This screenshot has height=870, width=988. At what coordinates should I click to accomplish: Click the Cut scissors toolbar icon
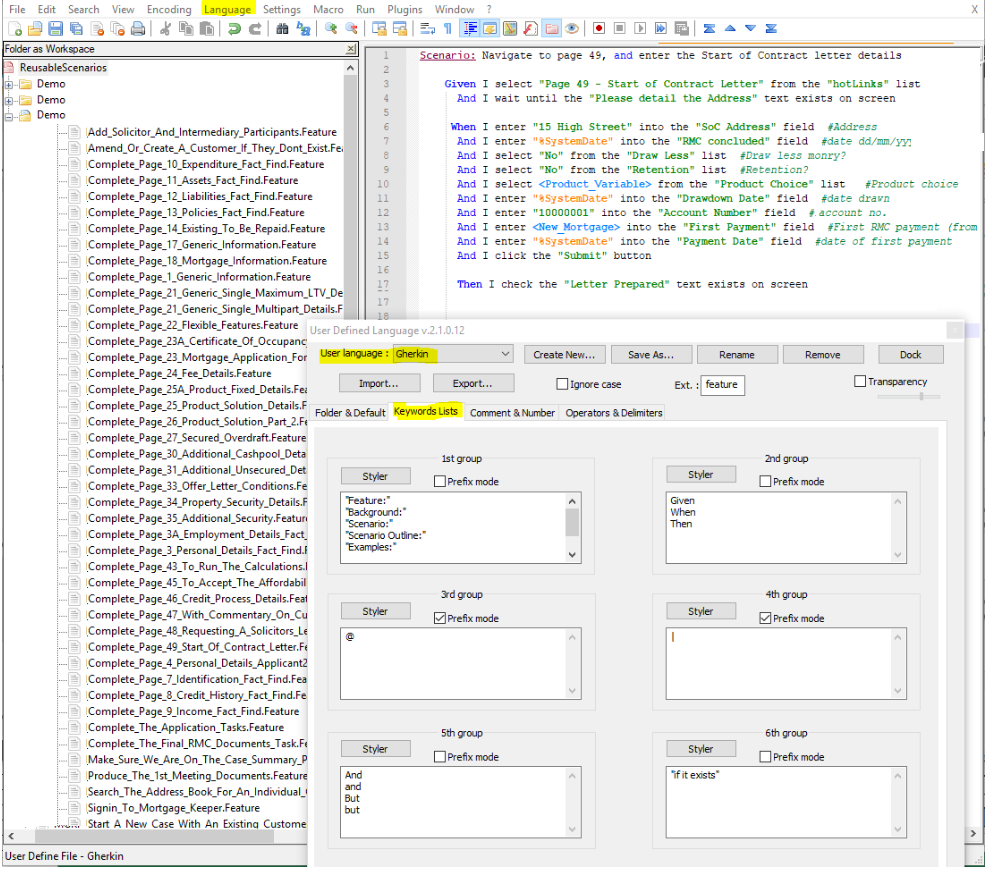pos(166,28)
